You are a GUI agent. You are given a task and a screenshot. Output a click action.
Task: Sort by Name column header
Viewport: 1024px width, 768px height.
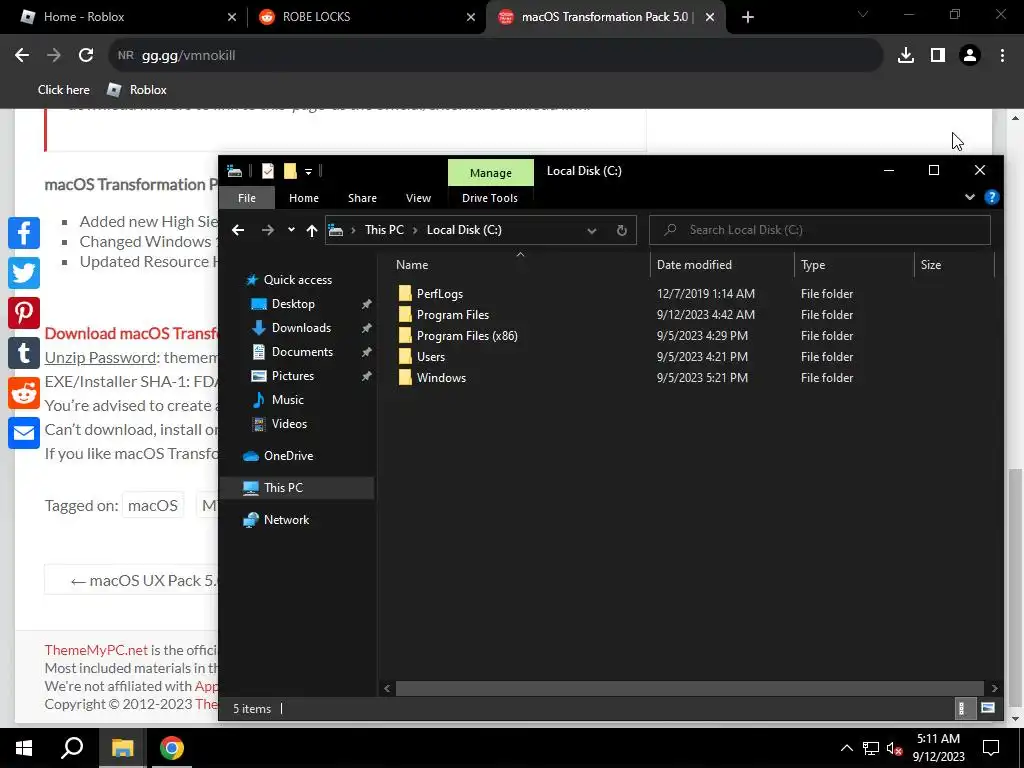click(x=412, y=264)
